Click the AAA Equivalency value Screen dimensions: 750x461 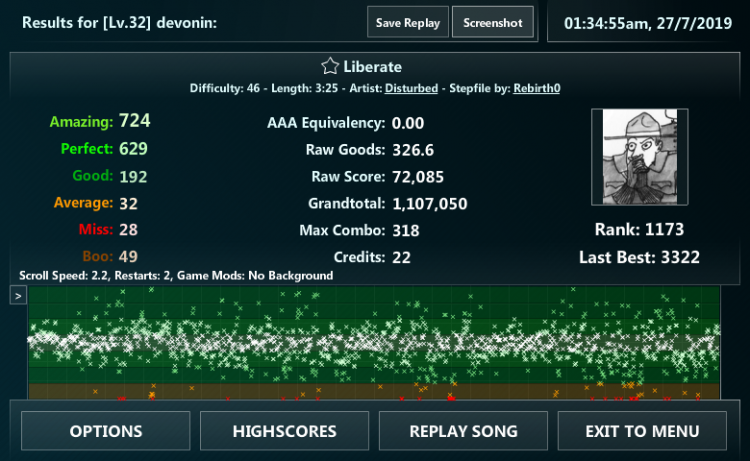click(408, 123)
